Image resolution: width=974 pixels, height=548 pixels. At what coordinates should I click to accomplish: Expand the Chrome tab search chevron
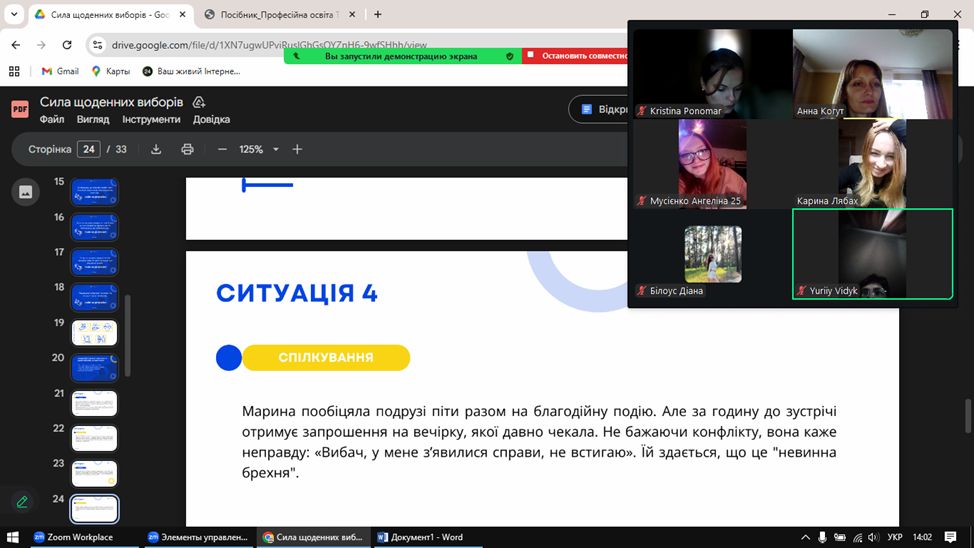click(x=14, y=15)
